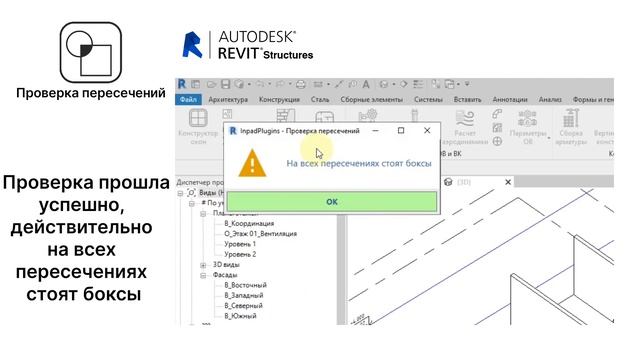640x360 pixels.
Task: Open the В_Восточный elevation view
Action: tap(245, 285)
